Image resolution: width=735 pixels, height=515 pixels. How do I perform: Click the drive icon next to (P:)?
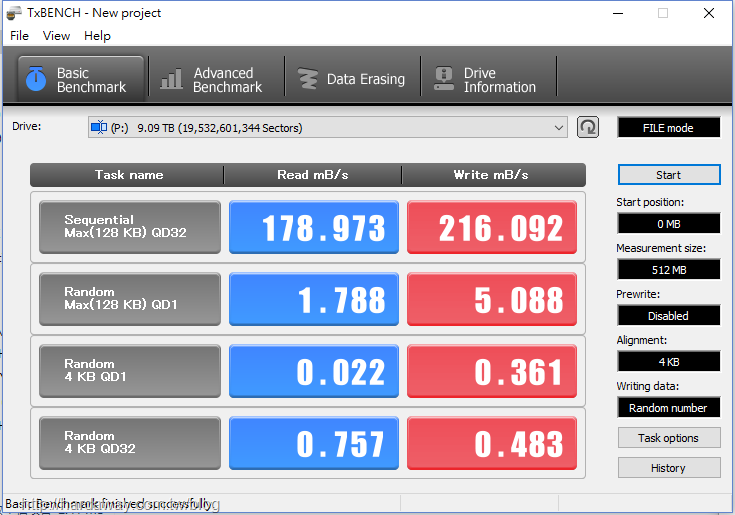[99, 127]
